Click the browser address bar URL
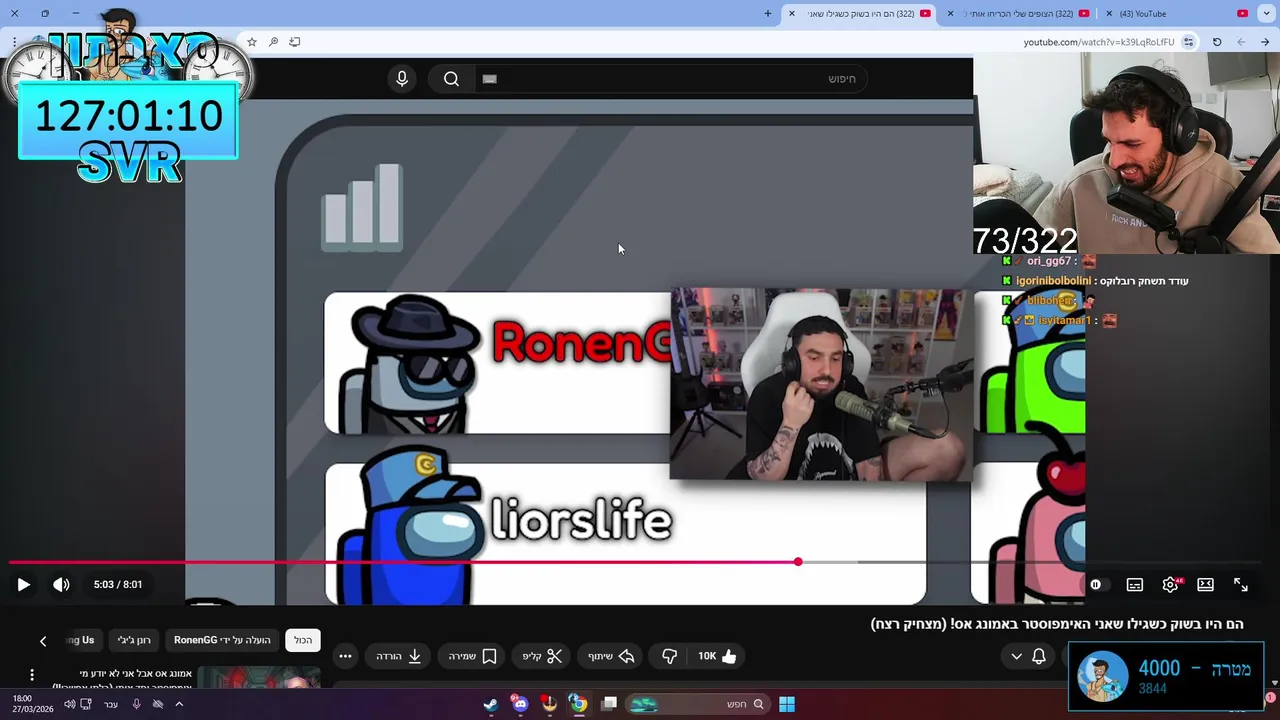Viewport: 1280px width, 720px height. coord(1098,42)
